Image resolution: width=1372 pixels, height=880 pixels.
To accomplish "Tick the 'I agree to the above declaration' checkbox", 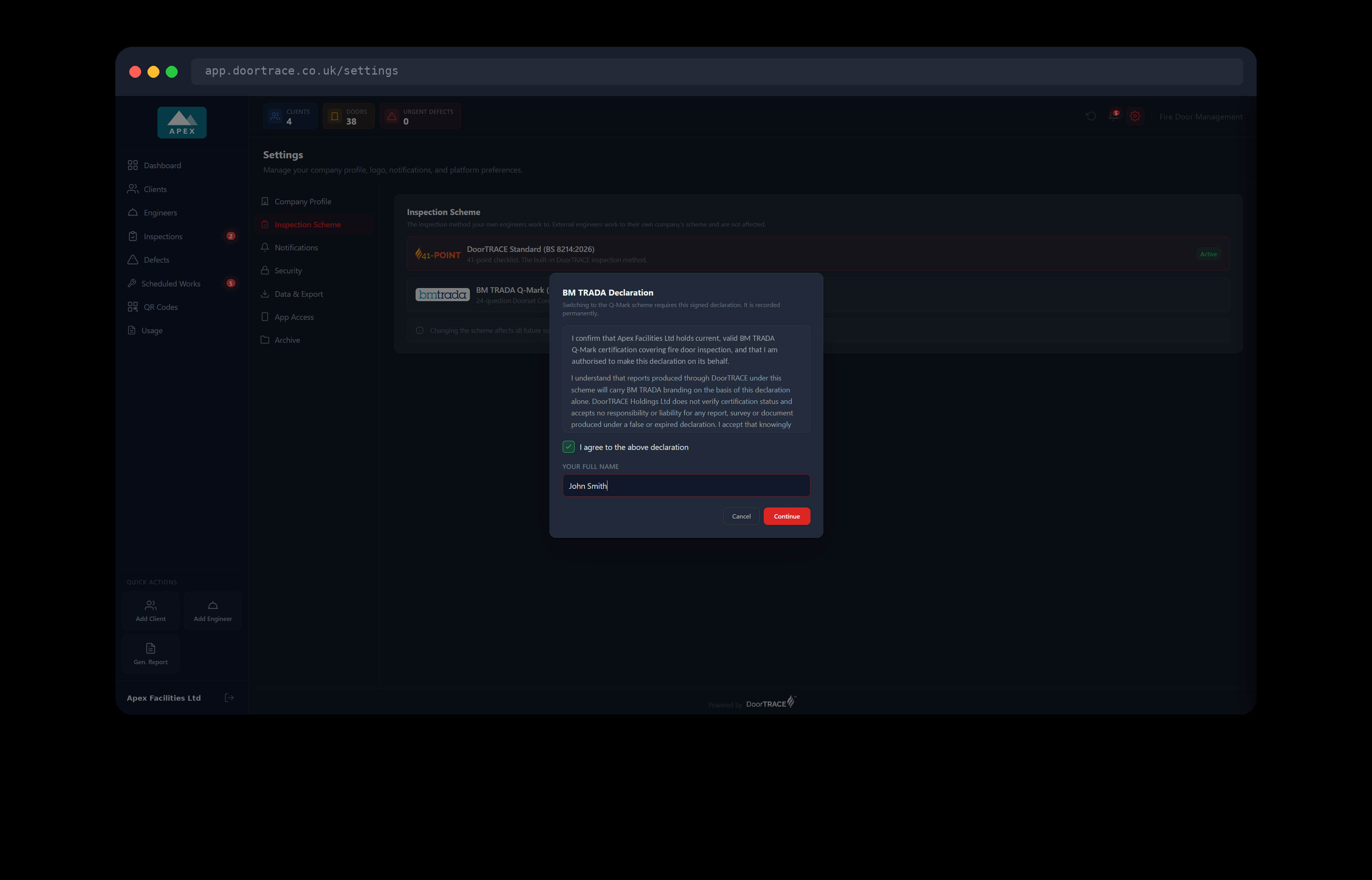I will coord(568,447).
